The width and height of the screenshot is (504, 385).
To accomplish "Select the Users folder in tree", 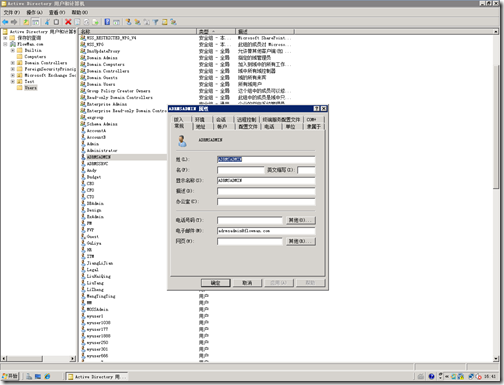I will click(x=31, y=88).
